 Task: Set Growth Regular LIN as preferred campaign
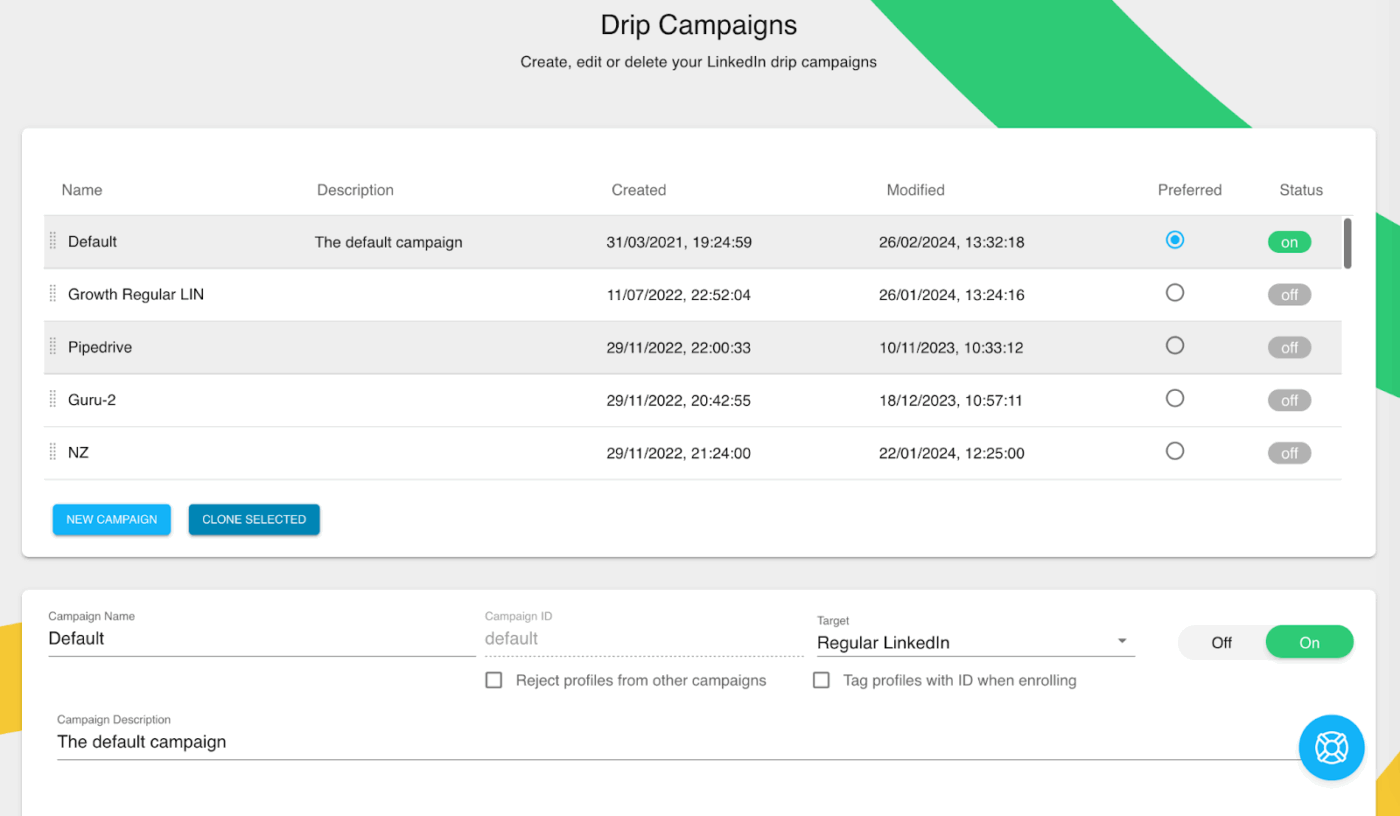tap(1175, 292)
